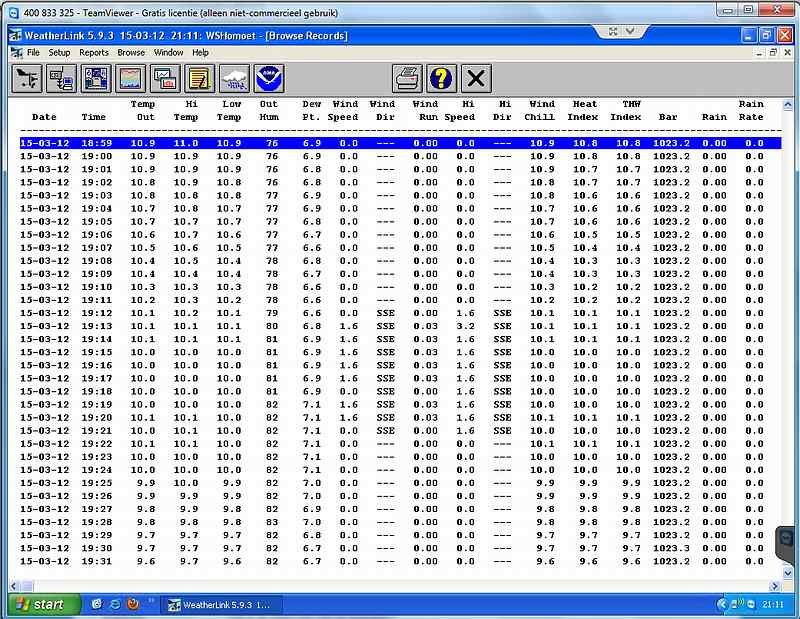
Task: Click the horizontal scrollbar right arrow
Action: [775, 586]
